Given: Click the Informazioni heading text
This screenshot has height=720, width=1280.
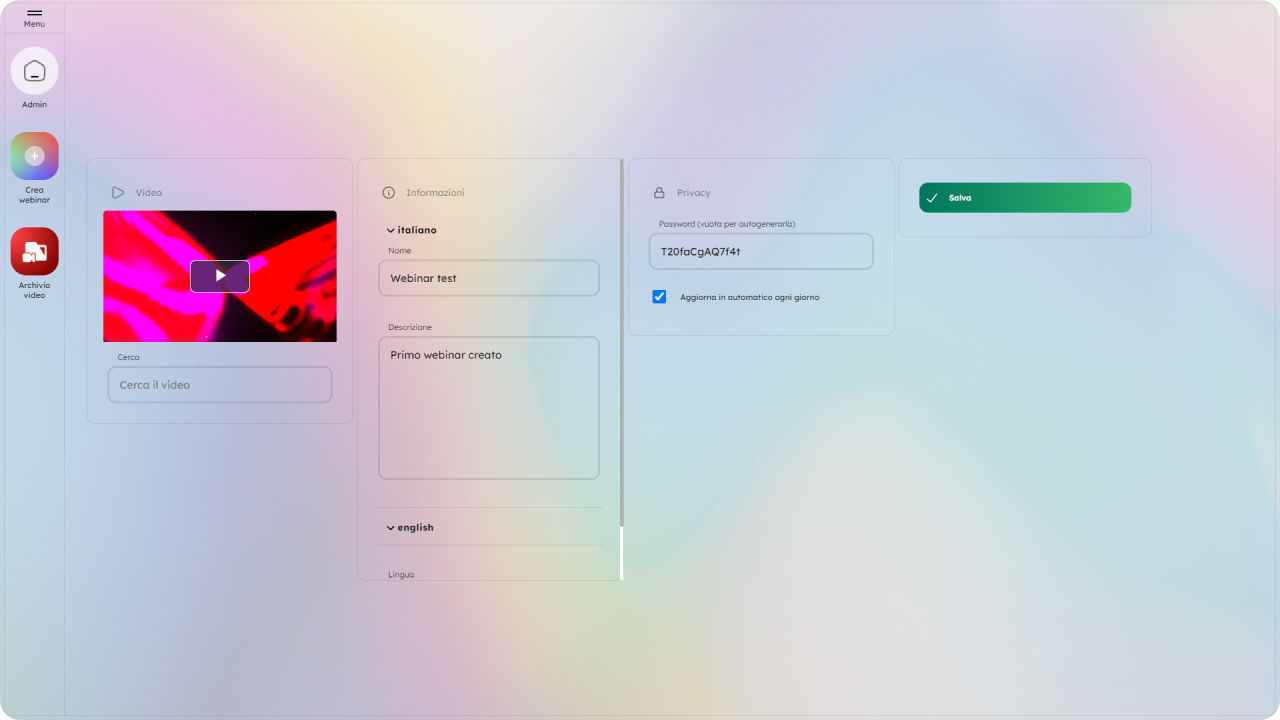Looking at the screenshot, I should pos(435,192).
